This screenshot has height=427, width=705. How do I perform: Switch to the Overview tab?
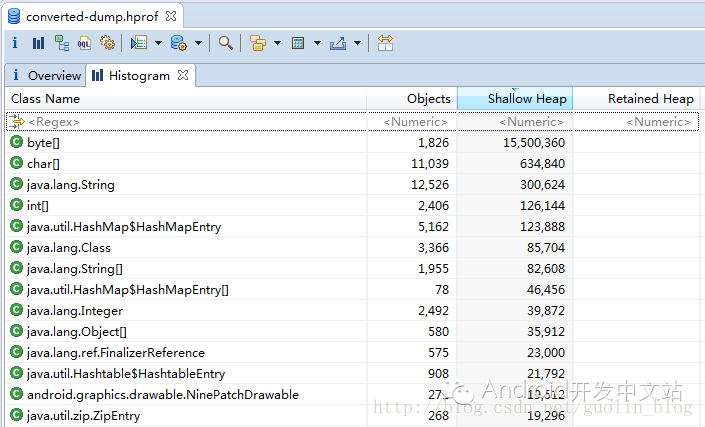pos(46,76)
